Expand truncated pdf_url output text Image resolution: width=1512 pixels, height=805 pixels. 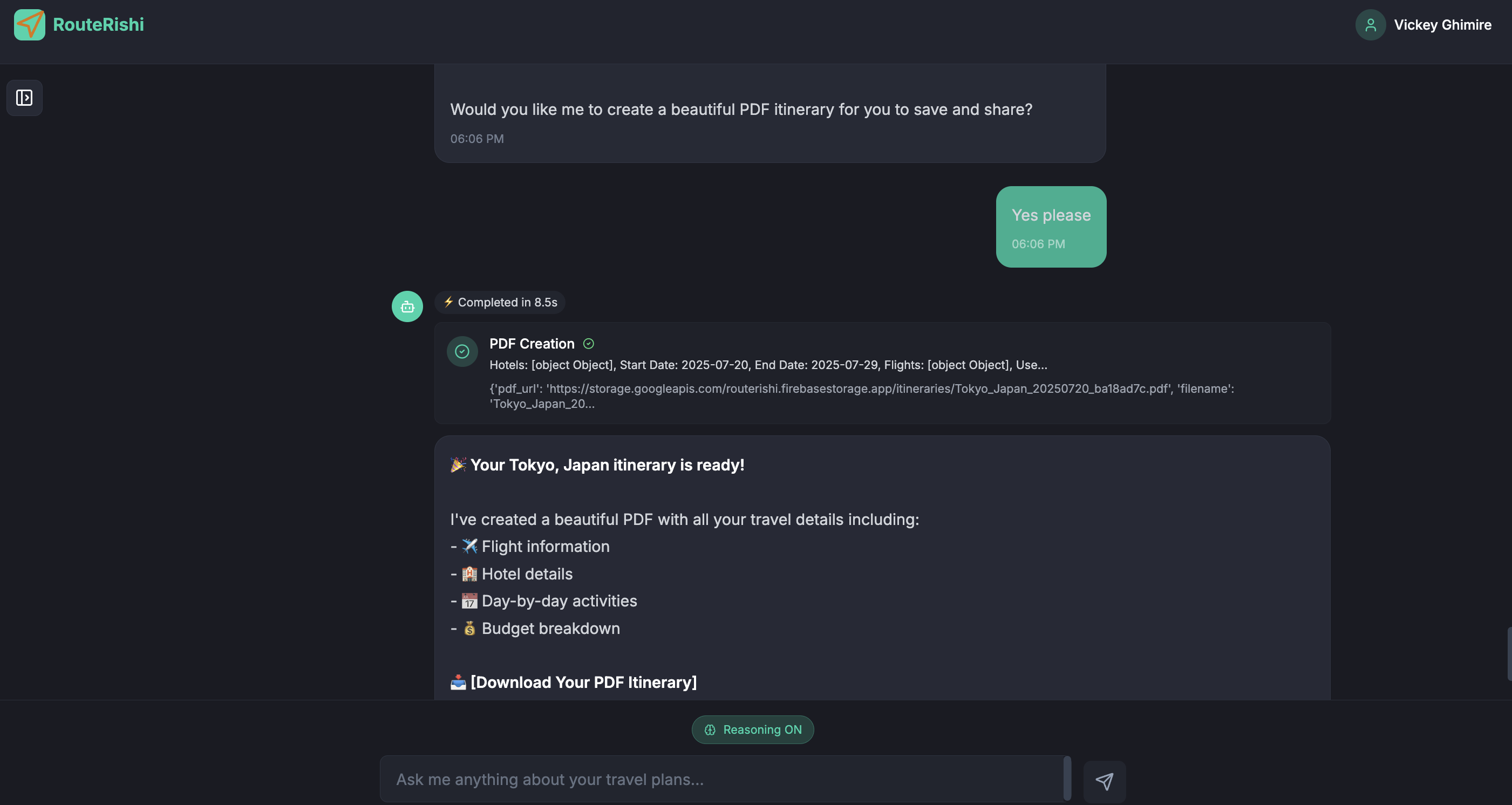click(862, 396)
